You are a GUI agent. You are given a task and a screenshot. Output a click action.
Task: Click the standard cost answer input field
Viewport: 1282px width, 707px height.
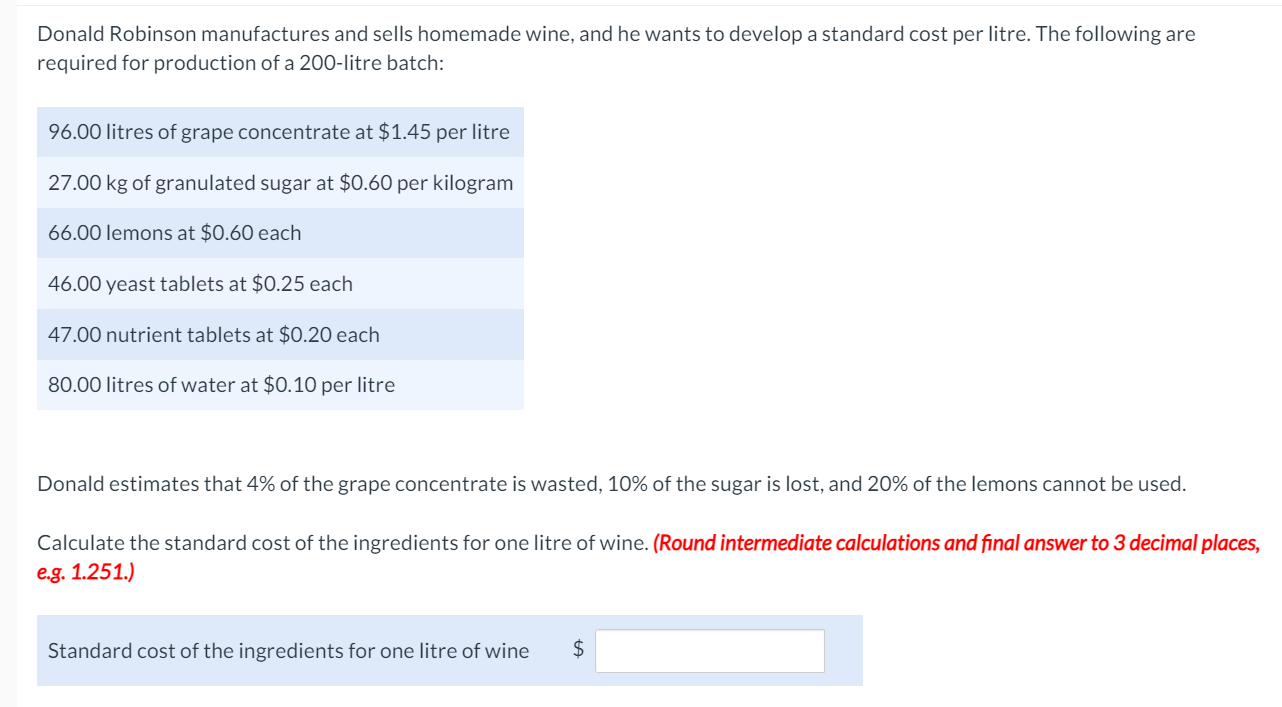click(710, 651)
